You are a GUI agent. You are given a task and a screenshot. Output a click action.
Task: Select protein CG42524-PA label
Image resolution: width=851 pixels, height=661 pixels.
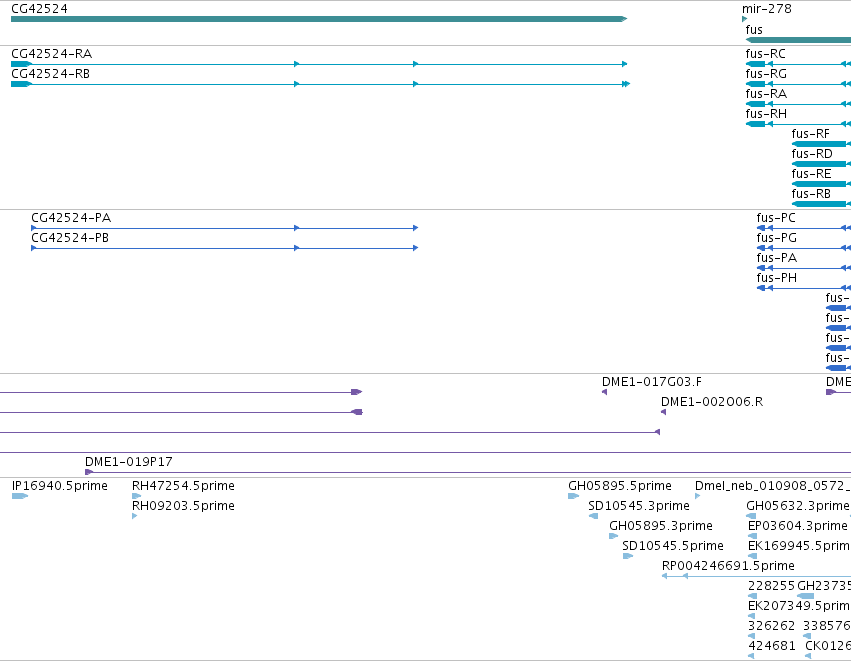pos(71,218)
